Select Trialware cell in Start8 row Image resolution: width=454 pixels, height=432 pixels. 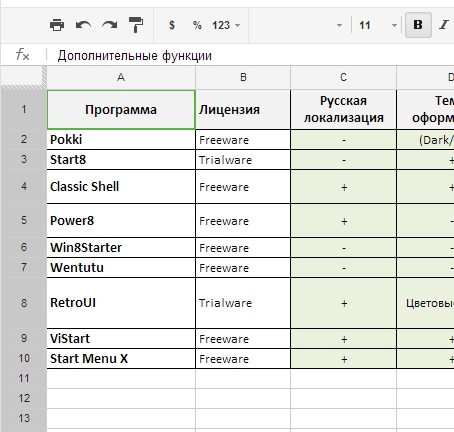click(x=243, y=160)
